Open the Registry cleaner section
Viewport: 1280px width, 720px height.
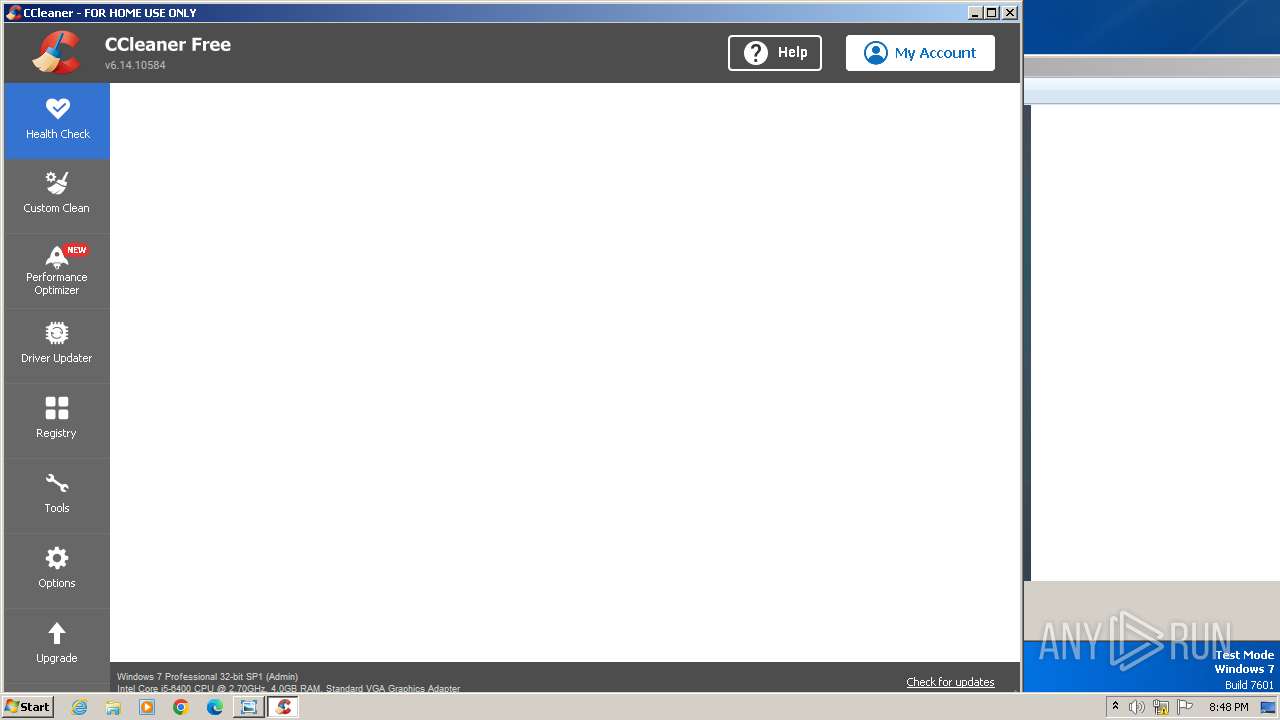click(57, 421)
